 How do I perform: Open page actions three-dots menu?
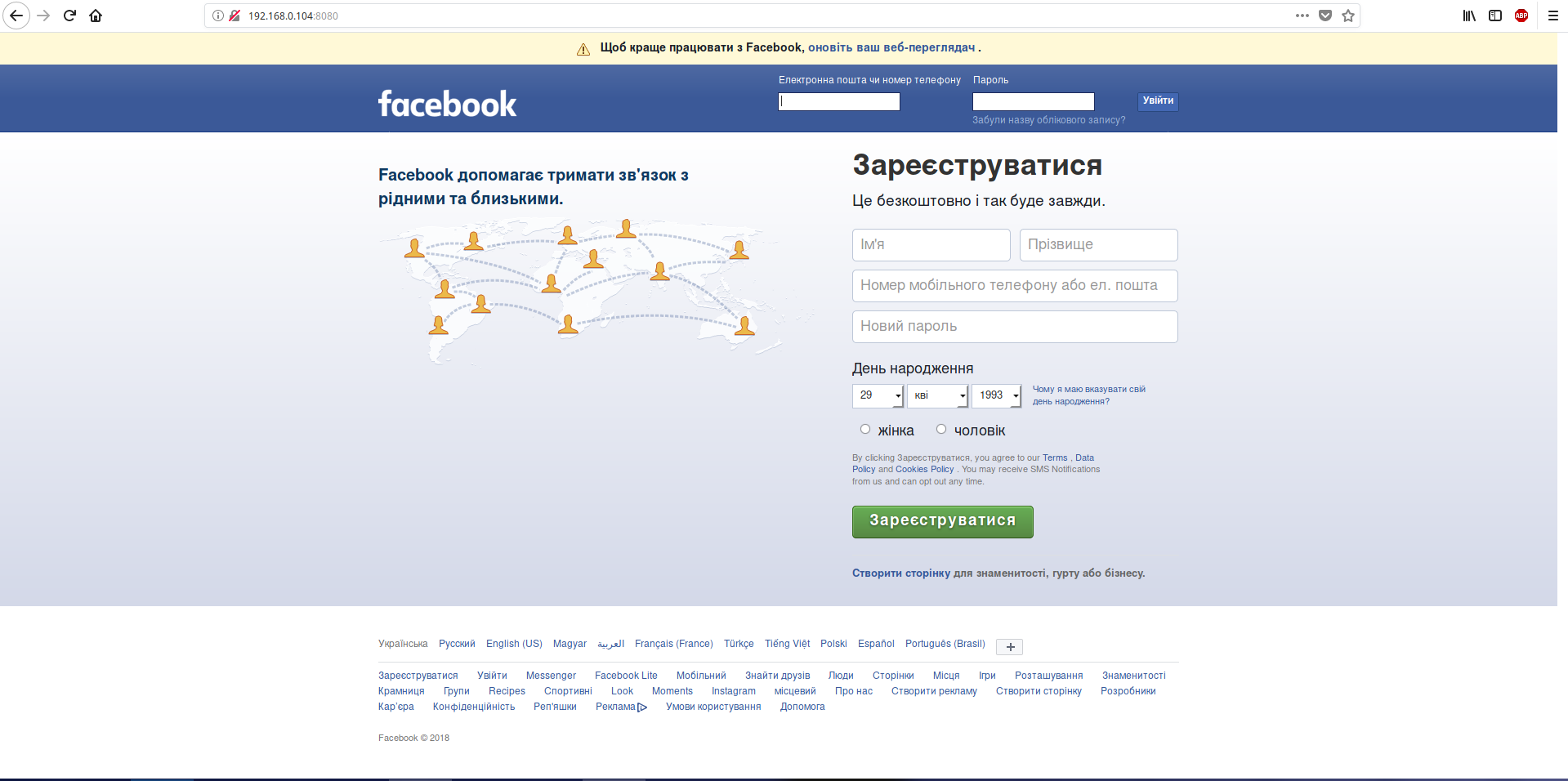click(1302, 16)
